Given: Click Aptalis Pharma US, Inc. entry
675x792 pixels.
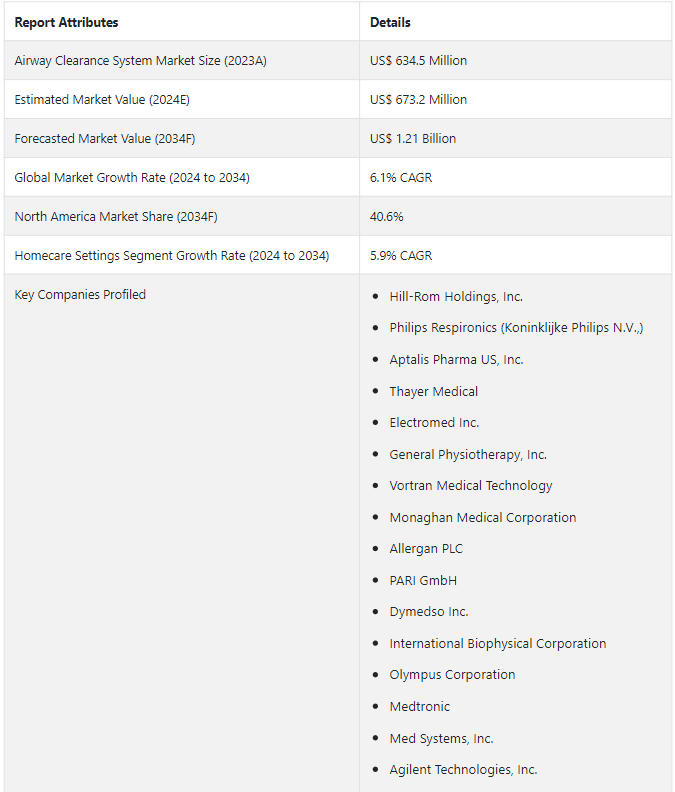Looking at the screenshot, I should [456, 360].
